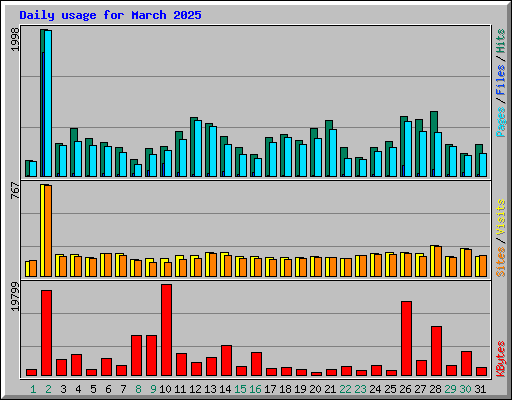The height and width of the screenshot is (400, 512).
Task: Click the cyan Pages bar for day 26
Action: pos(408,149)
